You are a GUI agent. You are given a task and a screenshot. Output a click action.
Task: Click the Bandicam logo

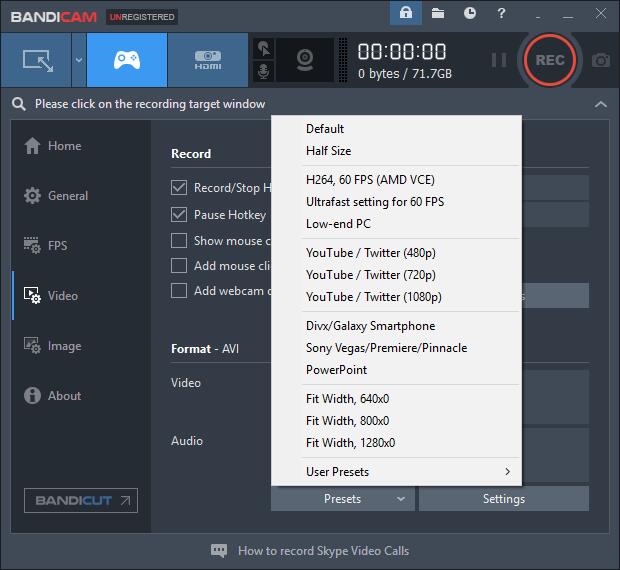(54, 17)
